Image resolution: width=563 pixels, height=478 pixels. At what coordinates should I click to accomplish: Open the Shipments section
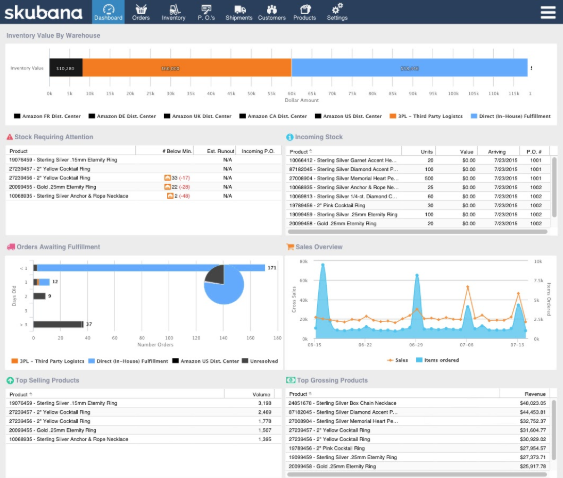coord(239,12)
